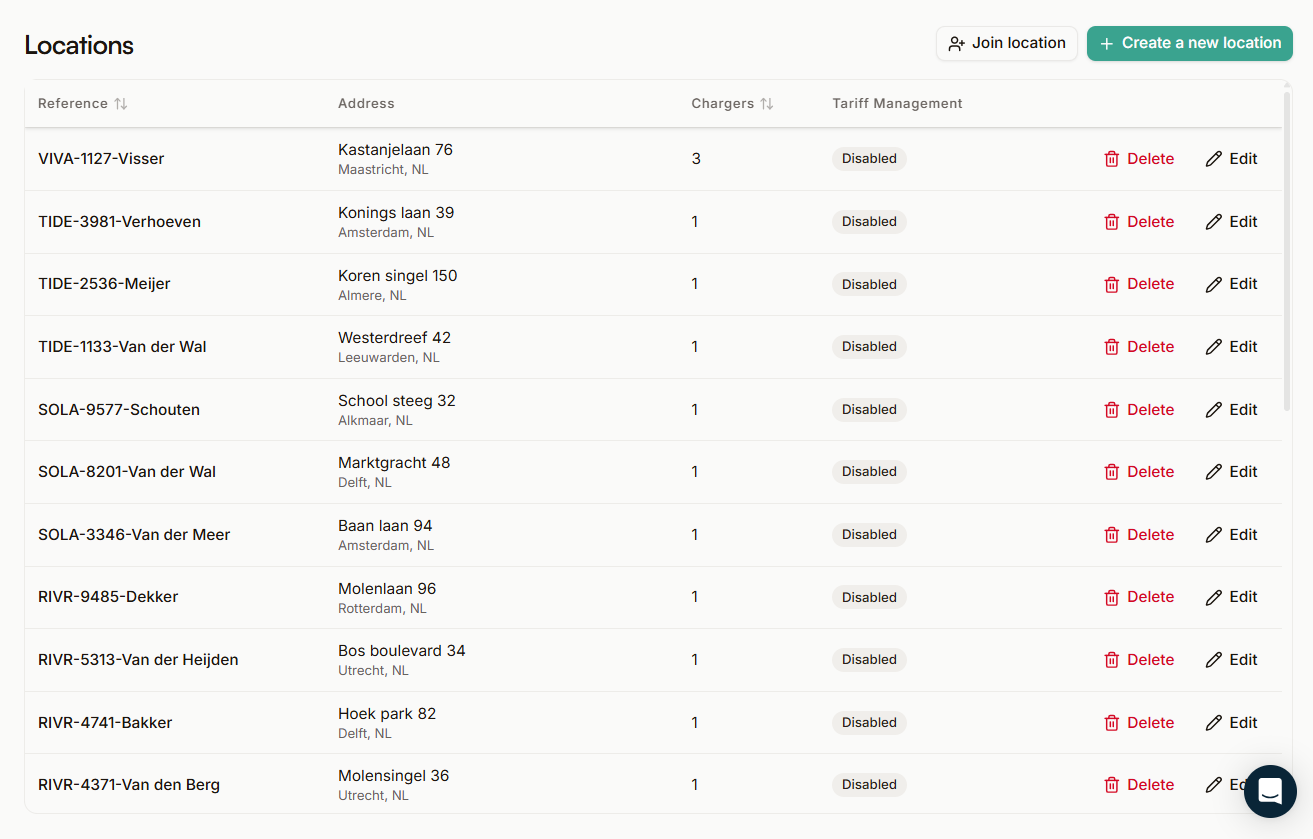Select the pencil icon for TIDE-3981-Verhoeven
1313x839 pixels.
1215,221
